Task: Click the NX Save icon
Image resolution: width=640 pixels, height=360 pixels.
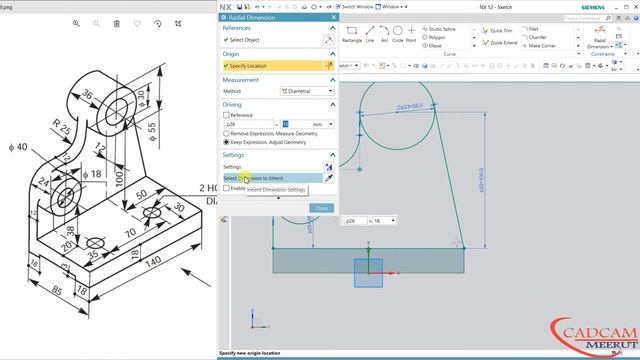Action: pyautogui.click(x=240, y=7)
